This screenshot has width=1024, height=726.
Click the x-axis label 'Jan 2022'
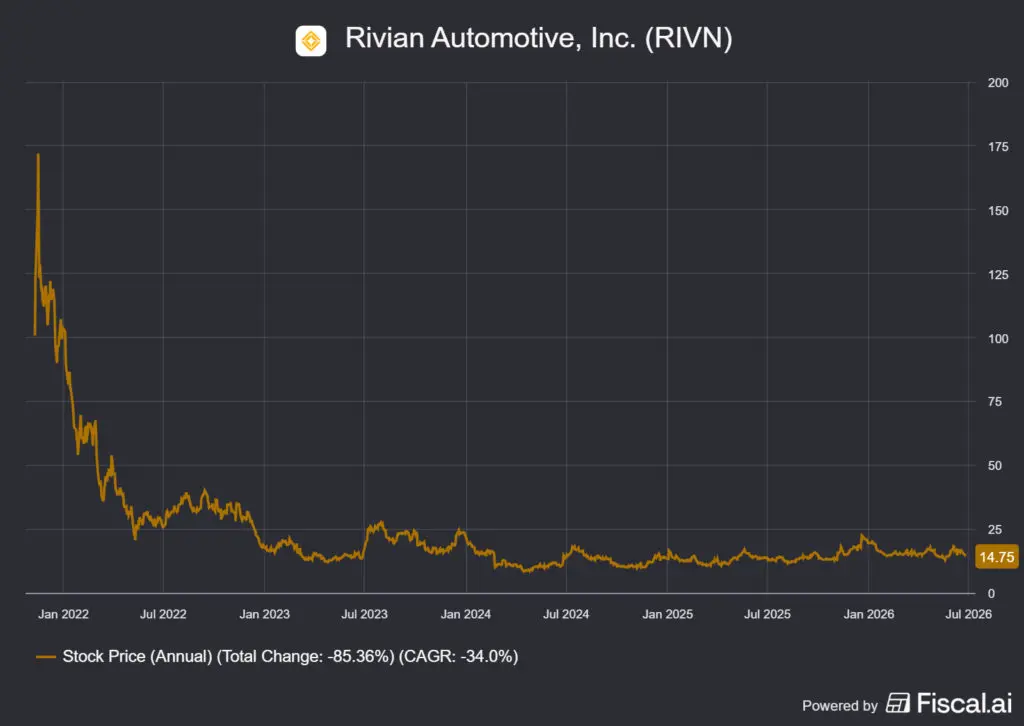pos(63,614)
